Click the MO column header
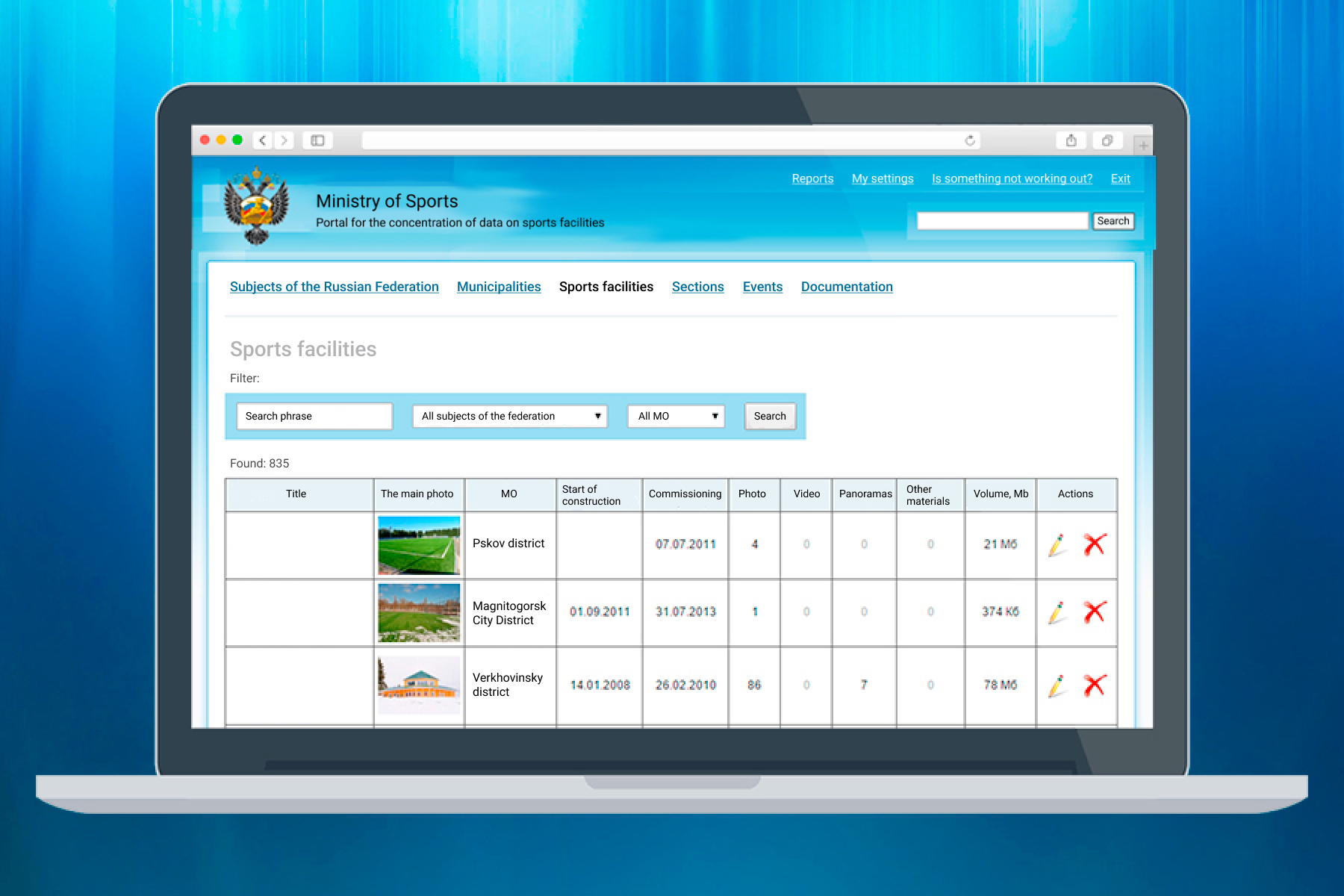 [509, 494]
